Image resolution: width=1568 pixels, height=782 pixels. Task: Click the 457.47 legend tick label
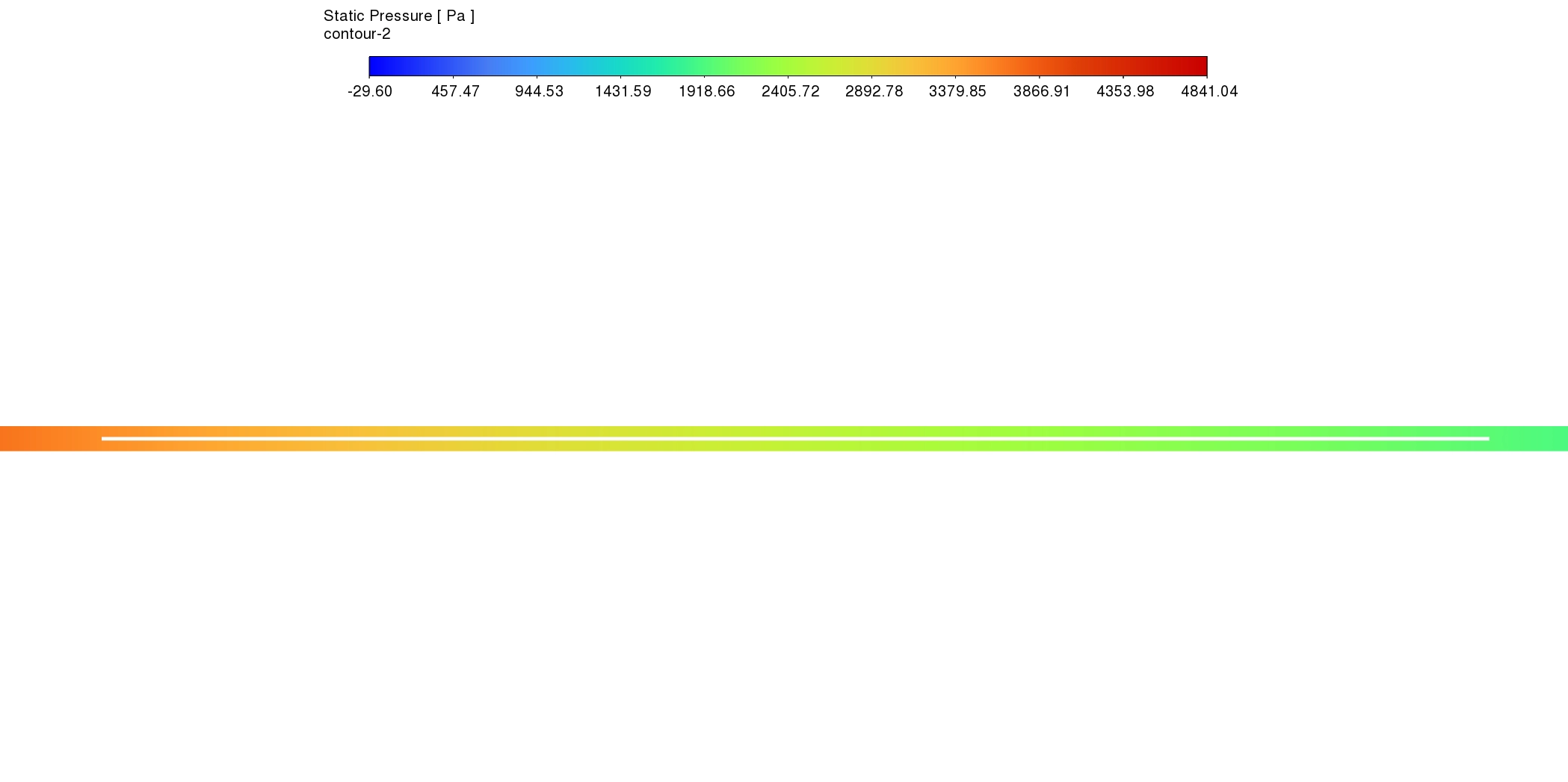[455, 91]
